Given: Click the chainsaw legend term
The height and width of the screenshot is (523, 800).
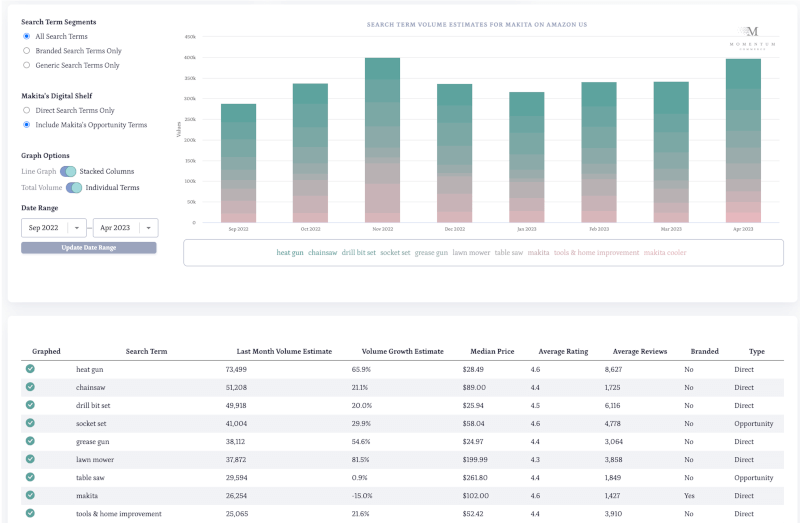Looking at the screenshot, I should [x=323, y=253].
